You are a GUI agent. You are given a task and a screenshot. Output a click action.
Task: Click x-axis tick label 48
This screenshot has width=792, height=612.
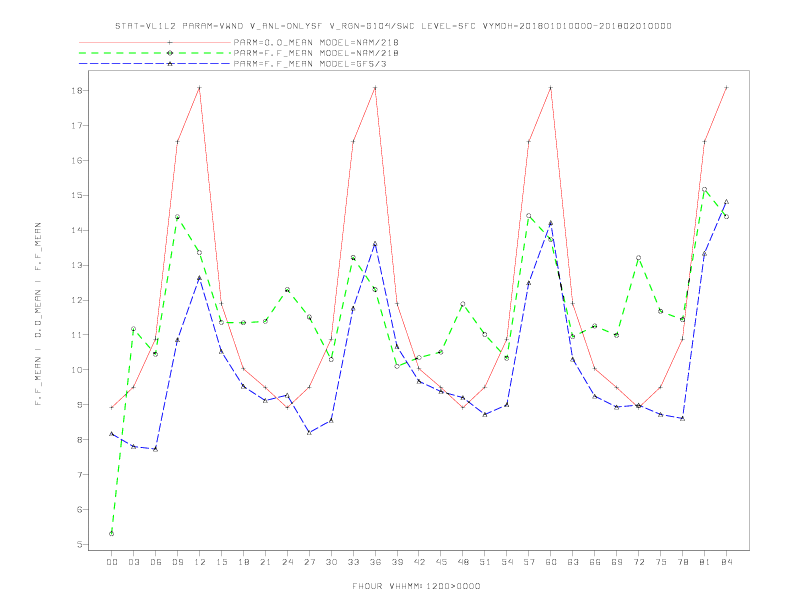click(463, 562)
